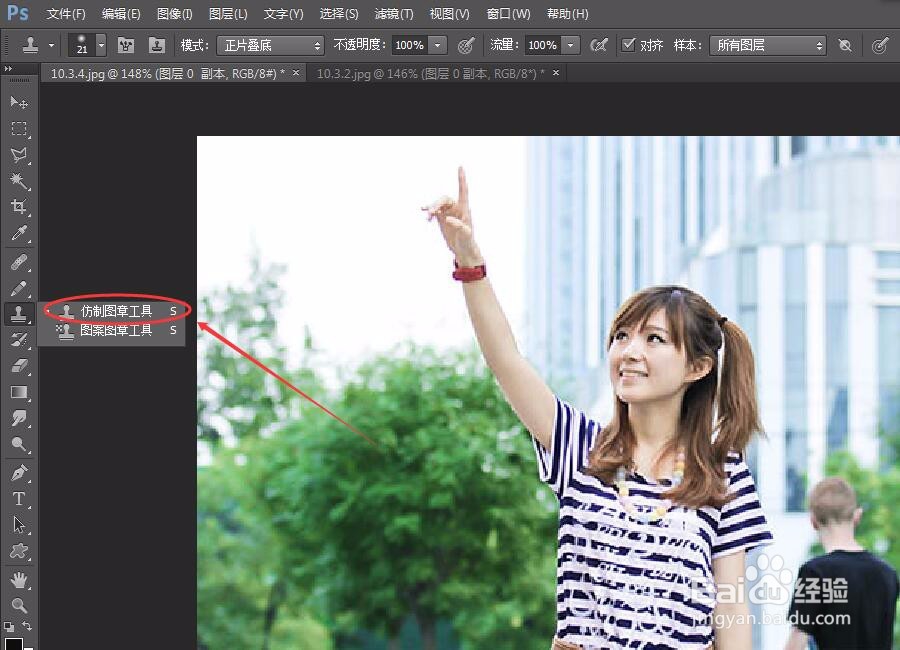Close the 10.3.4.jpg document tab
This screenshot has height=650, width=900.
click(296, 72)
